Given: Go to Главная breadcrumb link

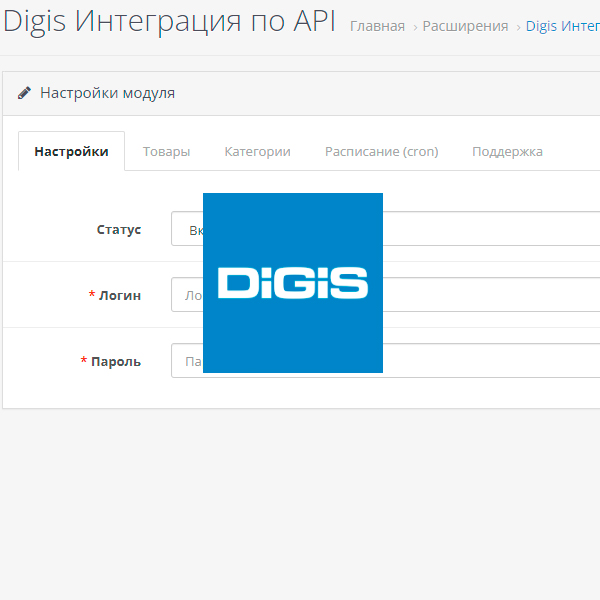Looking at the screenshot, I should click(x=377, y=26).
